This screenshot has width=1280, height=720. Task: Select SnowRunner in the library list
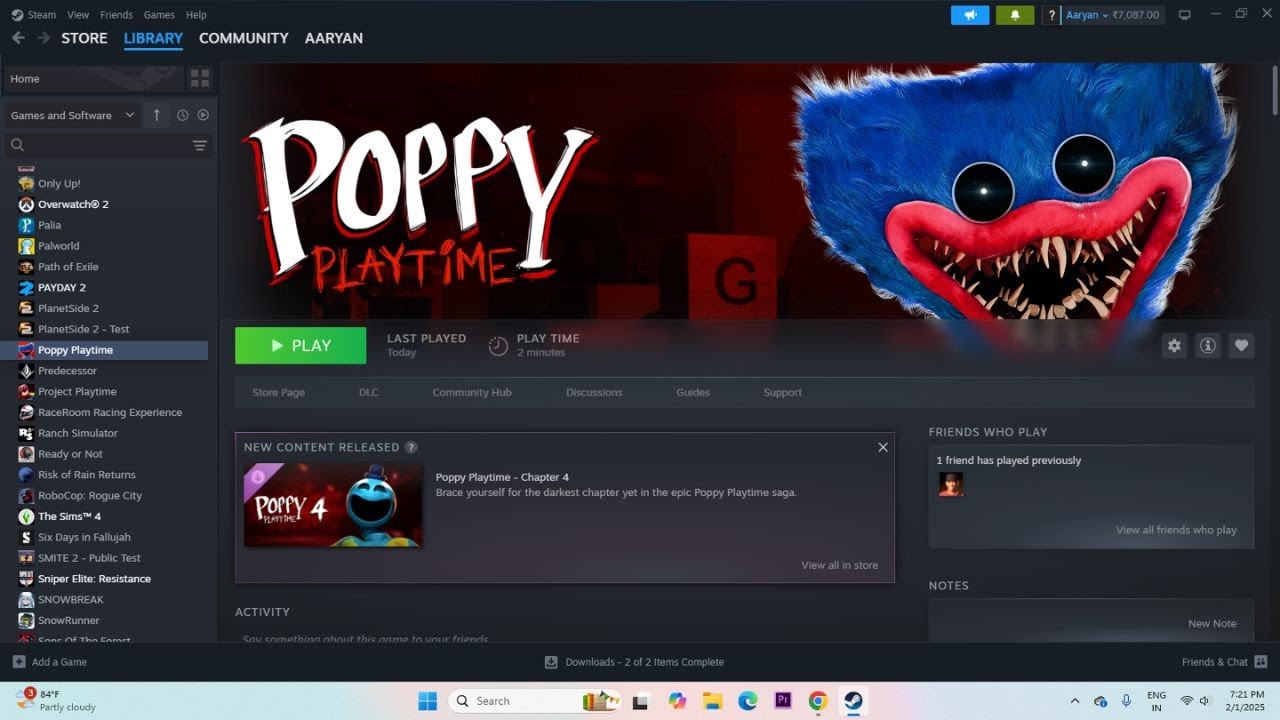(x=68, y=620)
